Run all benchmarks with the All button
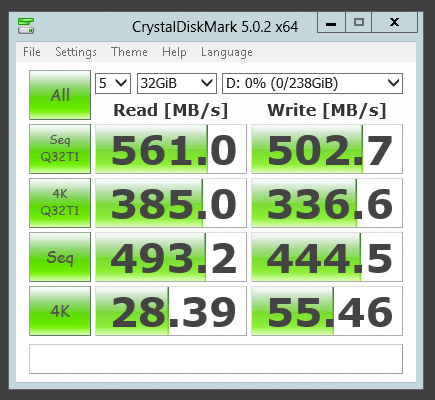Viewport: 435px width, 400px height. [60, 95]
